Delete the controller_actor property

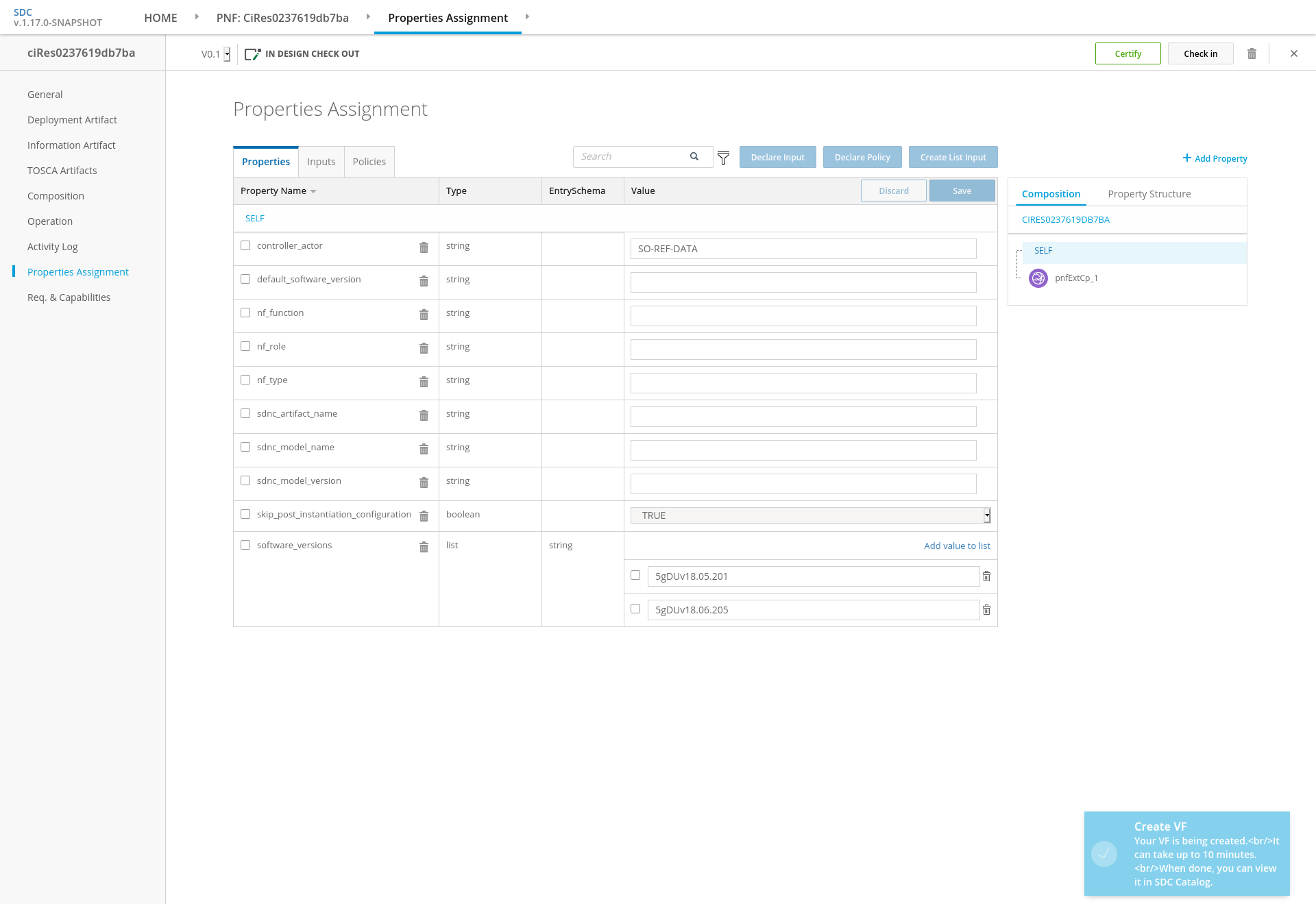click(424, 247)
